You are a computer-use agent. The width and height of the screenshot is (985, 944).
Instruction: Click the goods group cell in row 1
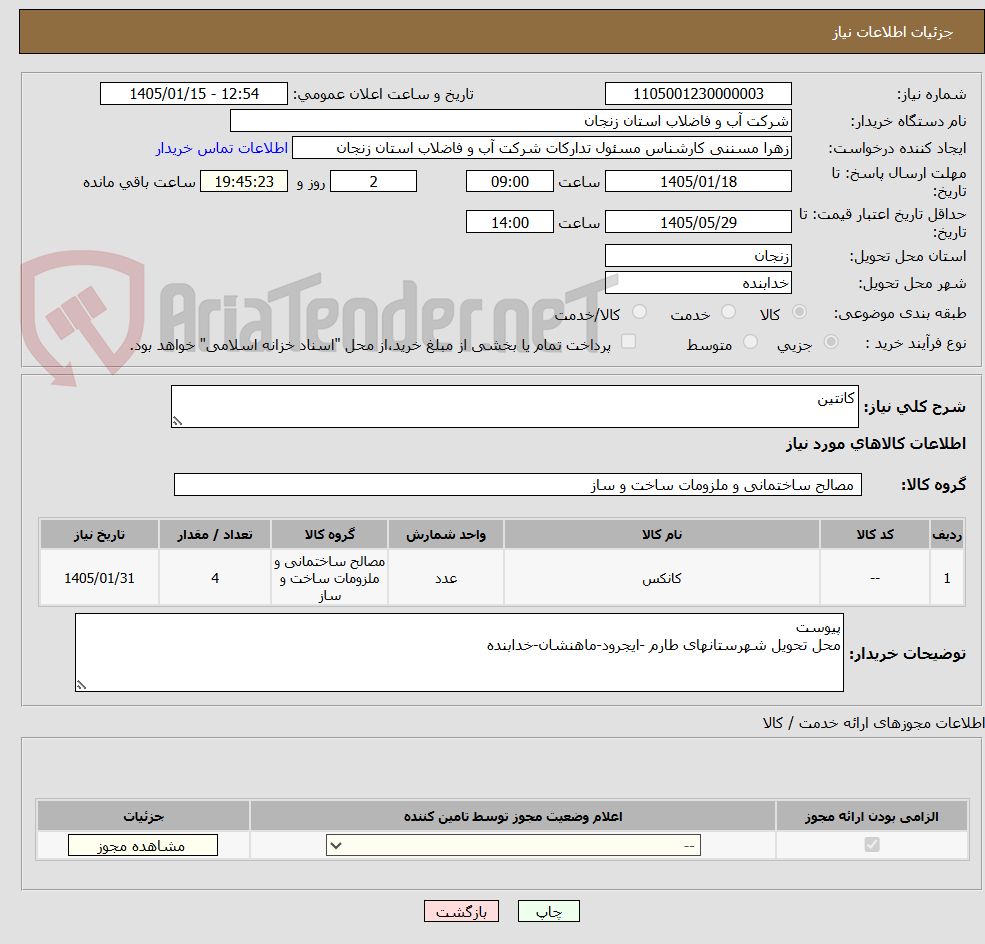pos(329,578)
